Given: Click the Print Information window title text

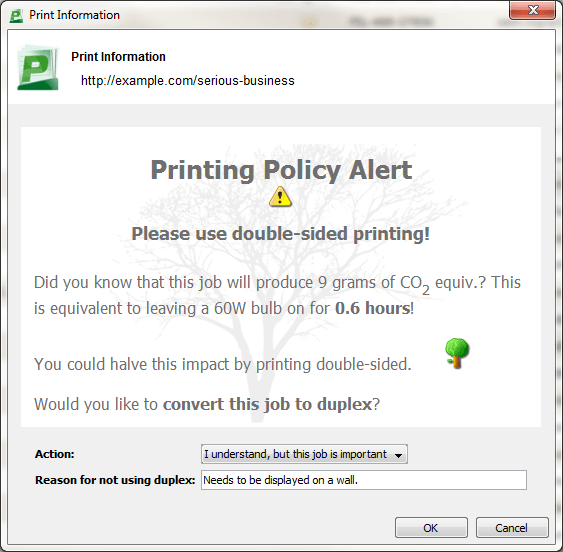Looking at the screenshot, I should pyautogui.click(x=74, y=15).
